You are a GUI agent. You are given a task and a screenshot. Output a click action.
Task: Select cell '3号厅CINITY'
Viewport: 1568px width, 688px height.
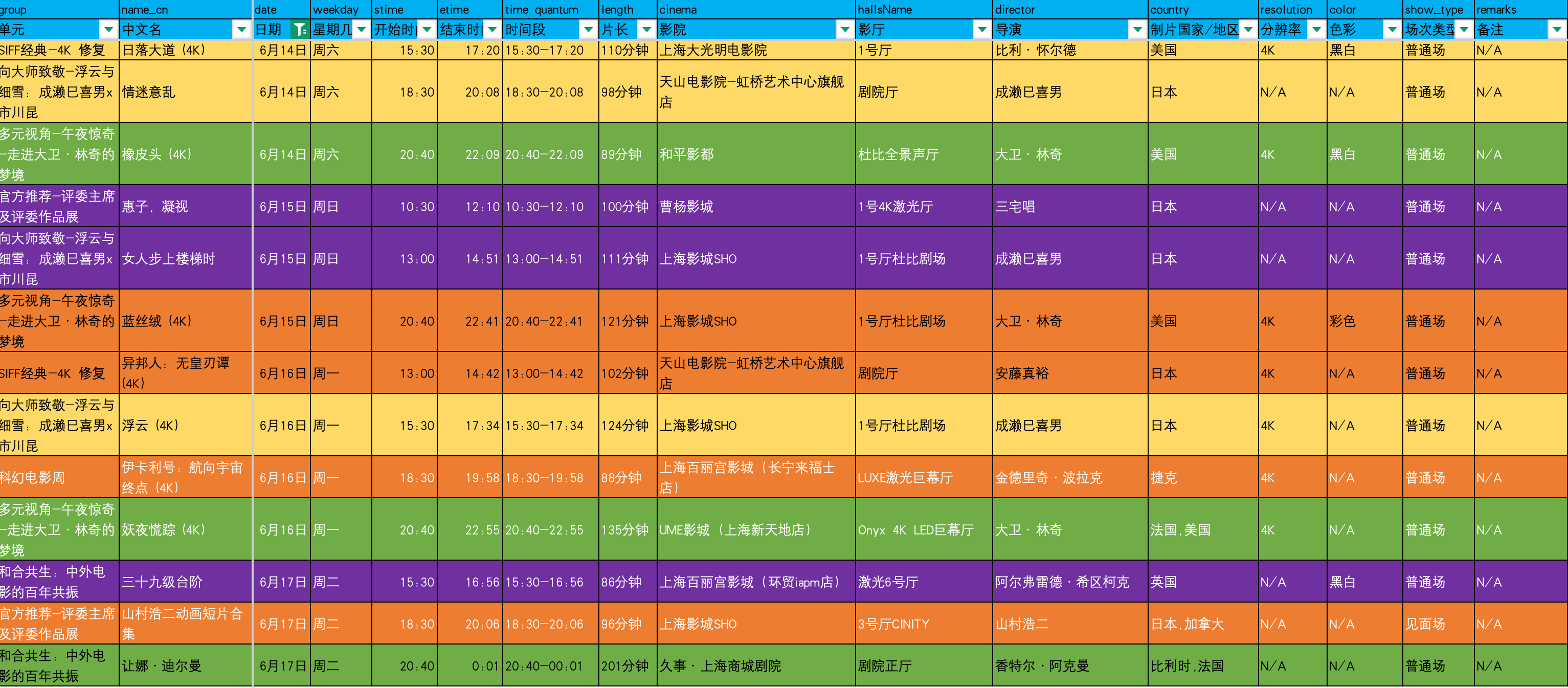[x=924, y=624]
